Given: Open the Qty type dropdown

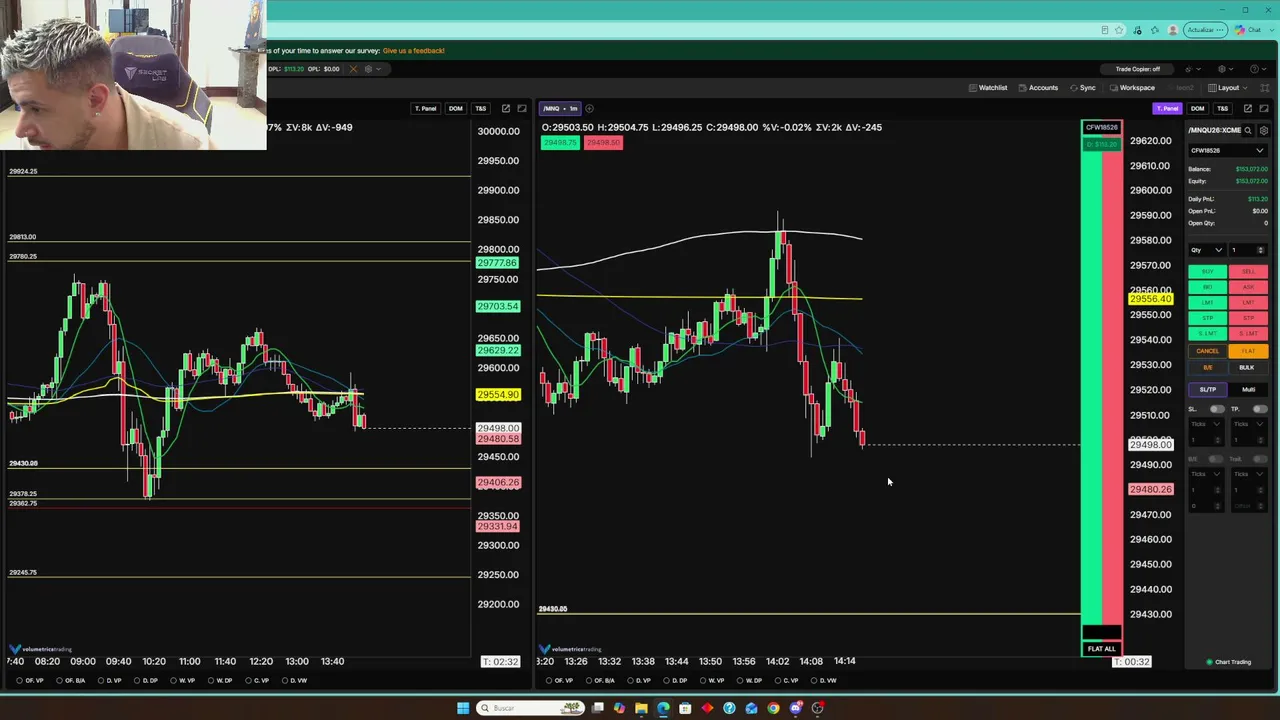Looking at the screenshot, I should tap(1207, 250).
